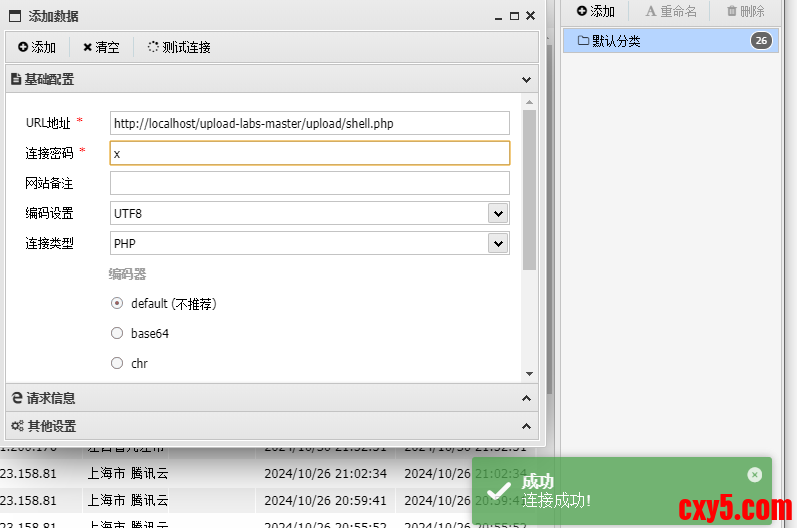Click the 26 count badge
Screen dimensions: 797x528
761,41
